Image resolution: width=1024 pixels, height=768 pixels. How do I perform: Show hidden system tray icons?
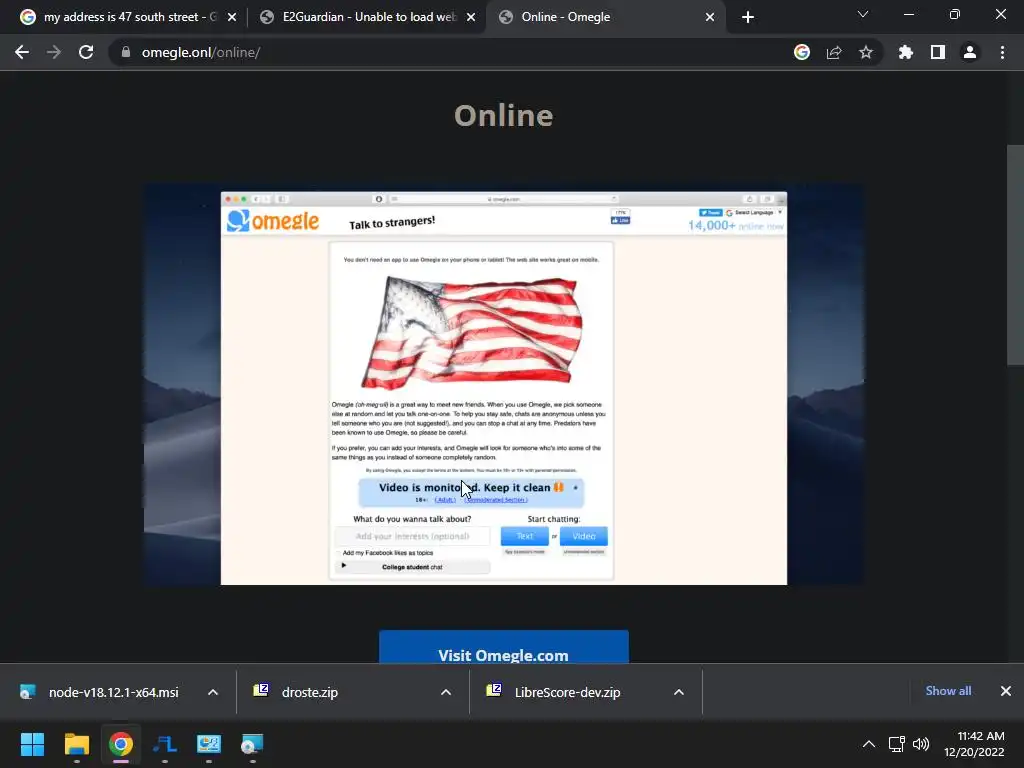pos(869,744)
